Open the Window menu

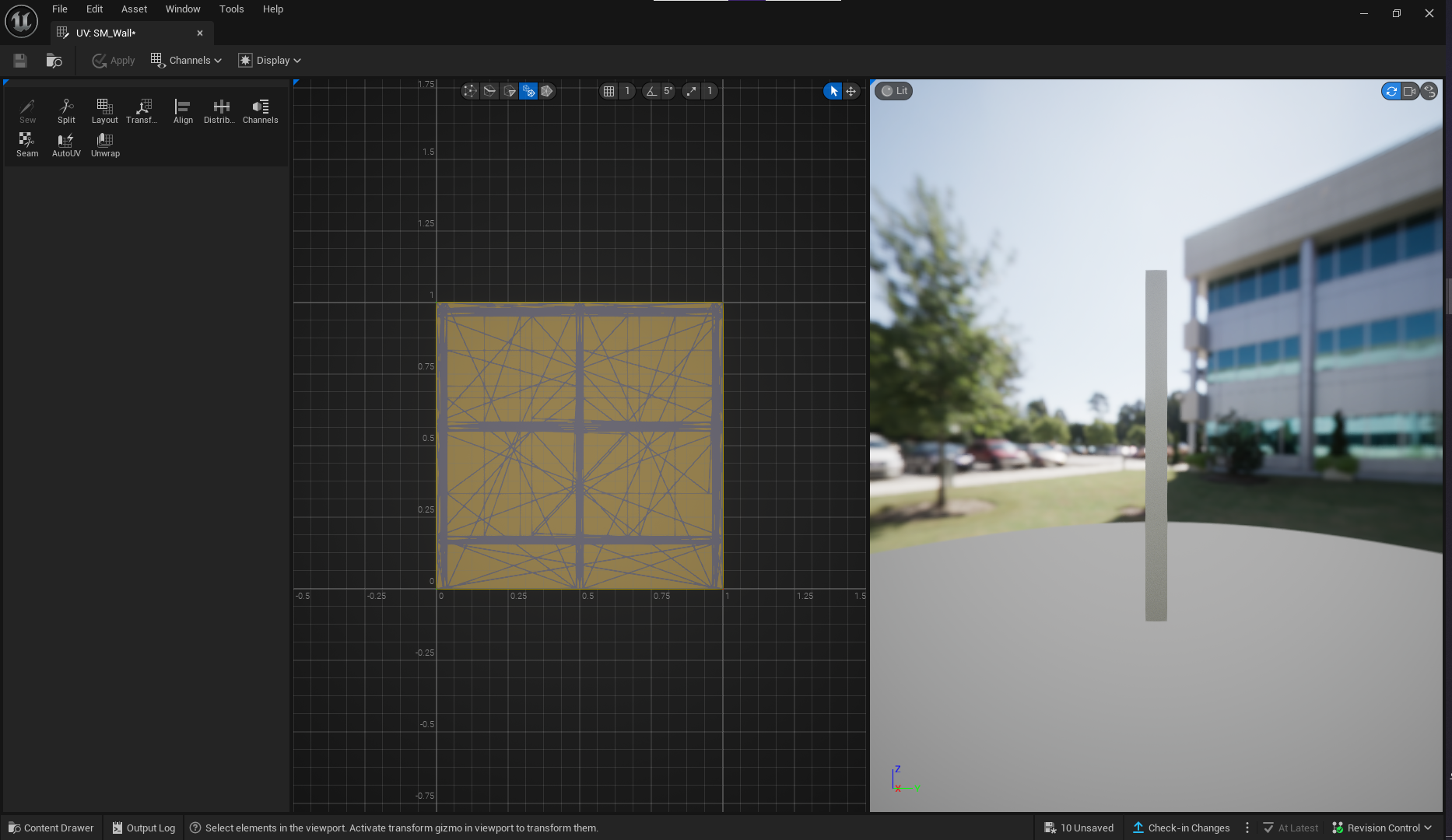(183, 9)
